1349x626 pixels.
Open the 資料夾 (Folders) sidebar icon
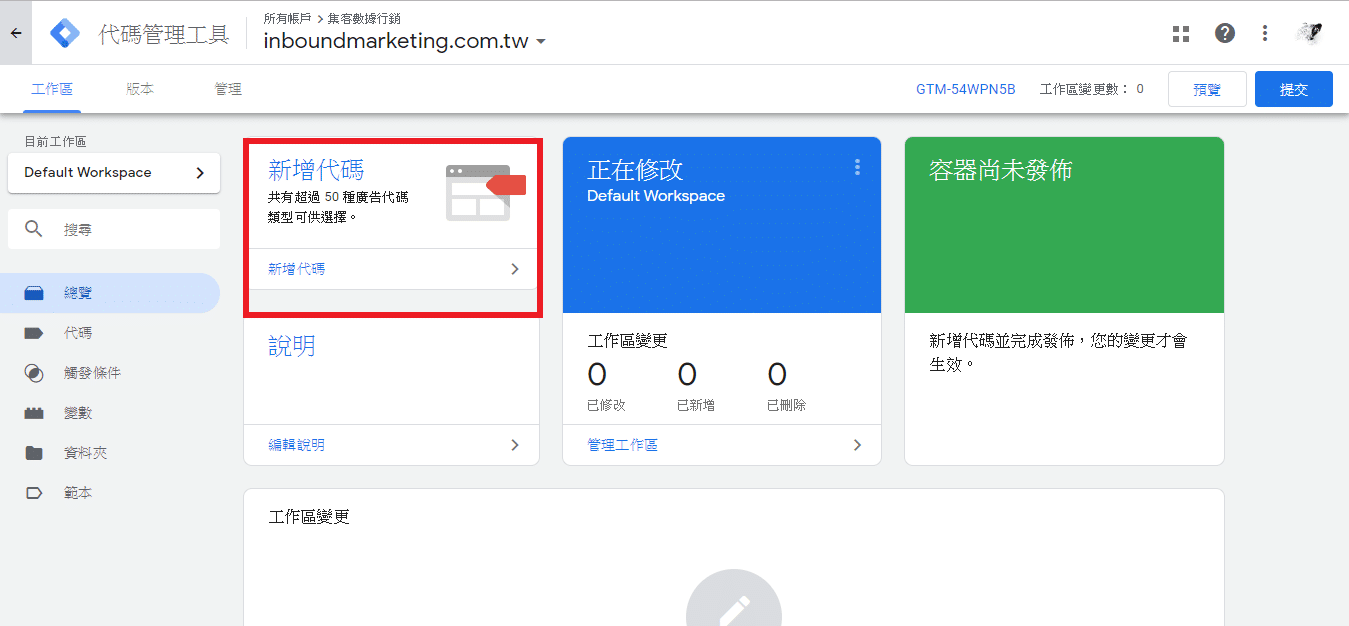pos(32,452)
